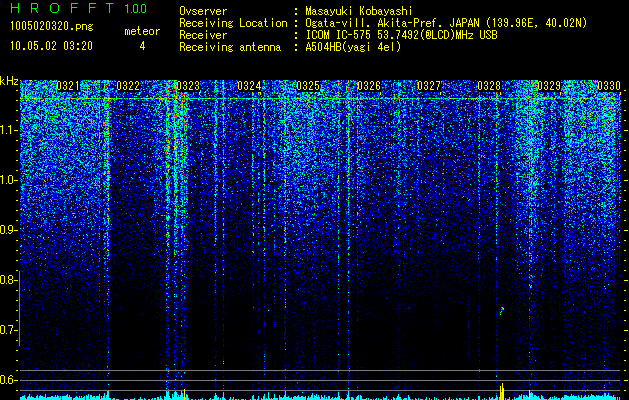Click the 0321 time marker
The image size is (629, 400).
coord(68,86)
